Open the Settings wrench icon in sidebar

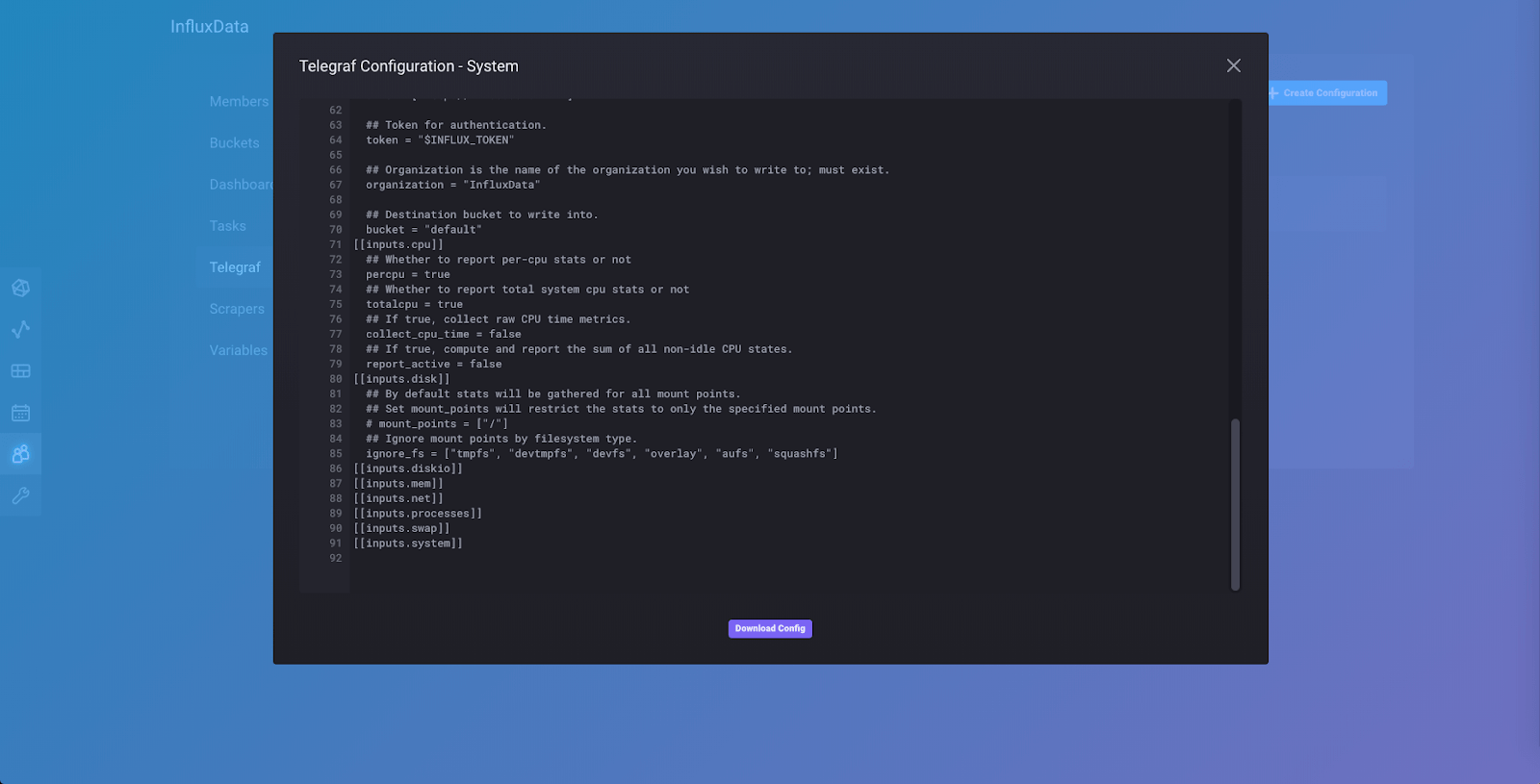[x=20, y=495]
